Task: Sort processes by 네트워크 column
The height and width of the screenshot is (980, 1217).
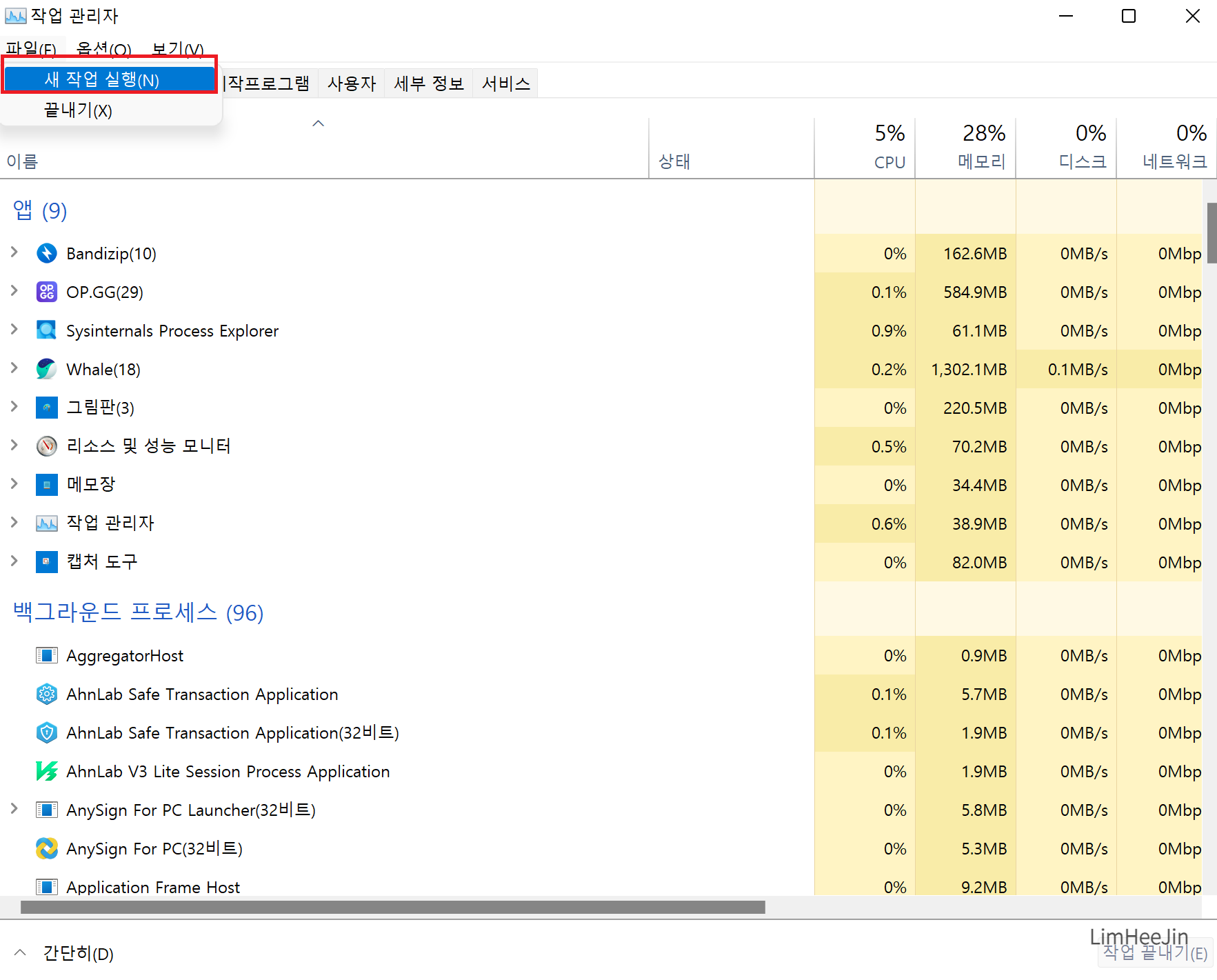Action: 1167,148
